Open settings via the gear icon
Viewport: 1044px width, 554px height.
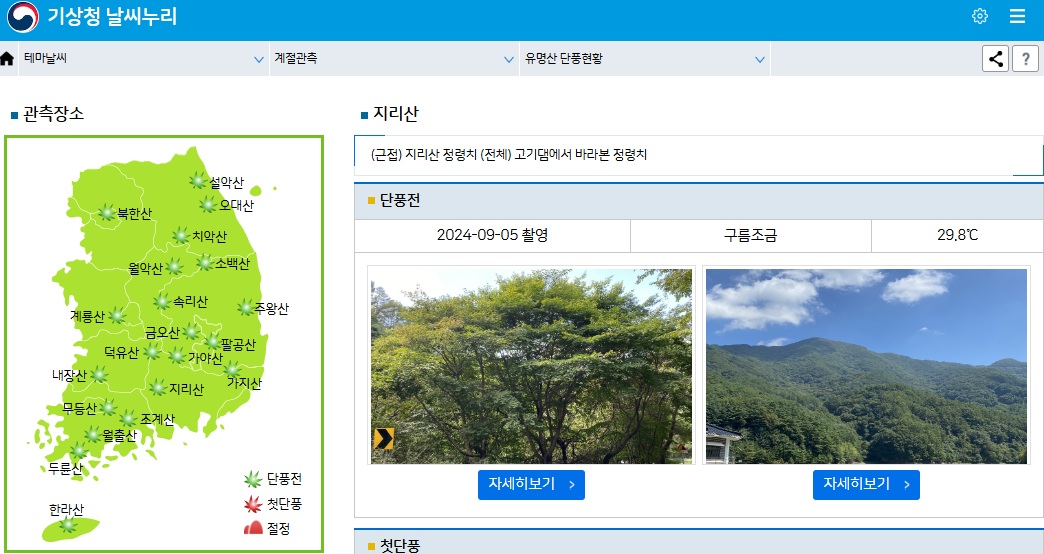[979, 16]
